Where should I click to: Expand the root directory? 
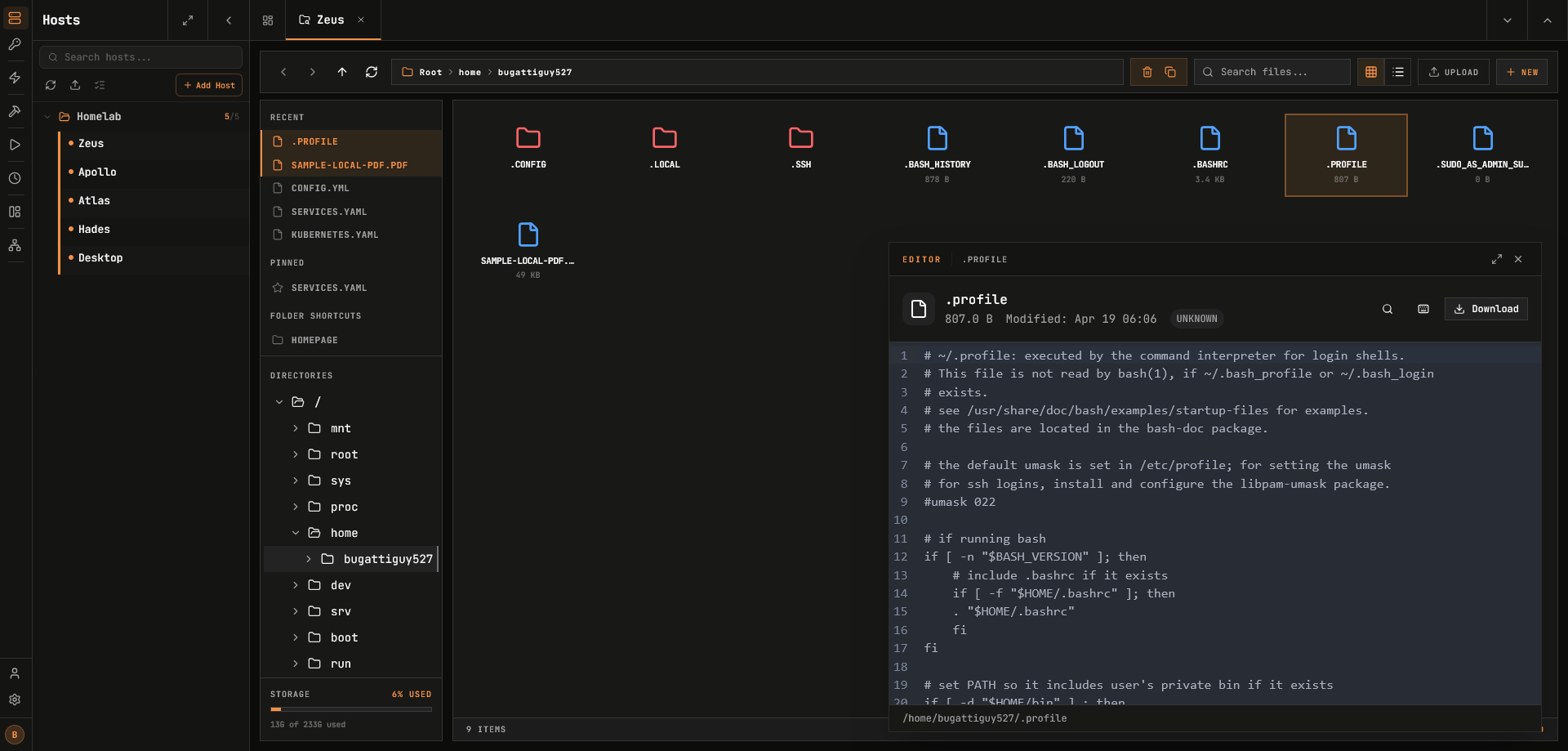pyautogui.click(x=296, y=454)
